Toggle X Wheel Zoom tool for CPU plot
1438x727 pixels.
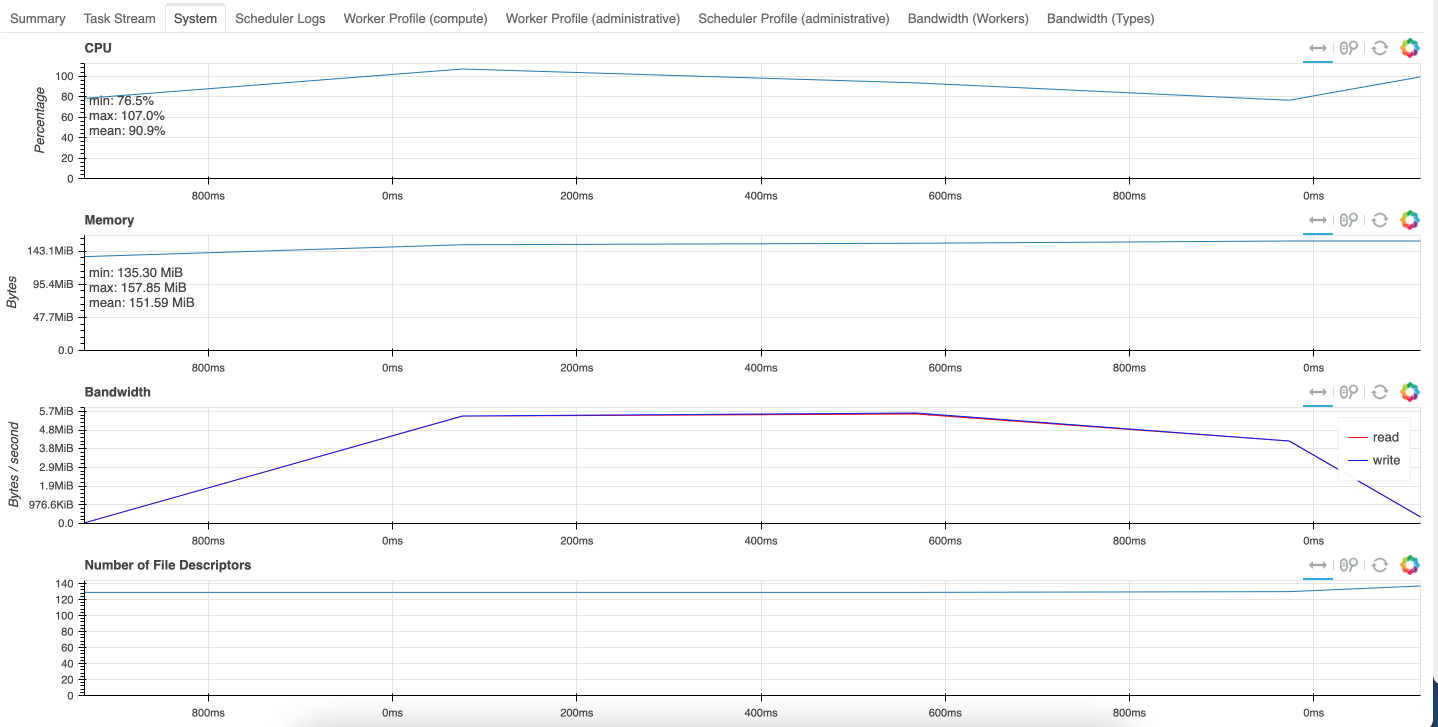click(1349, 48)
